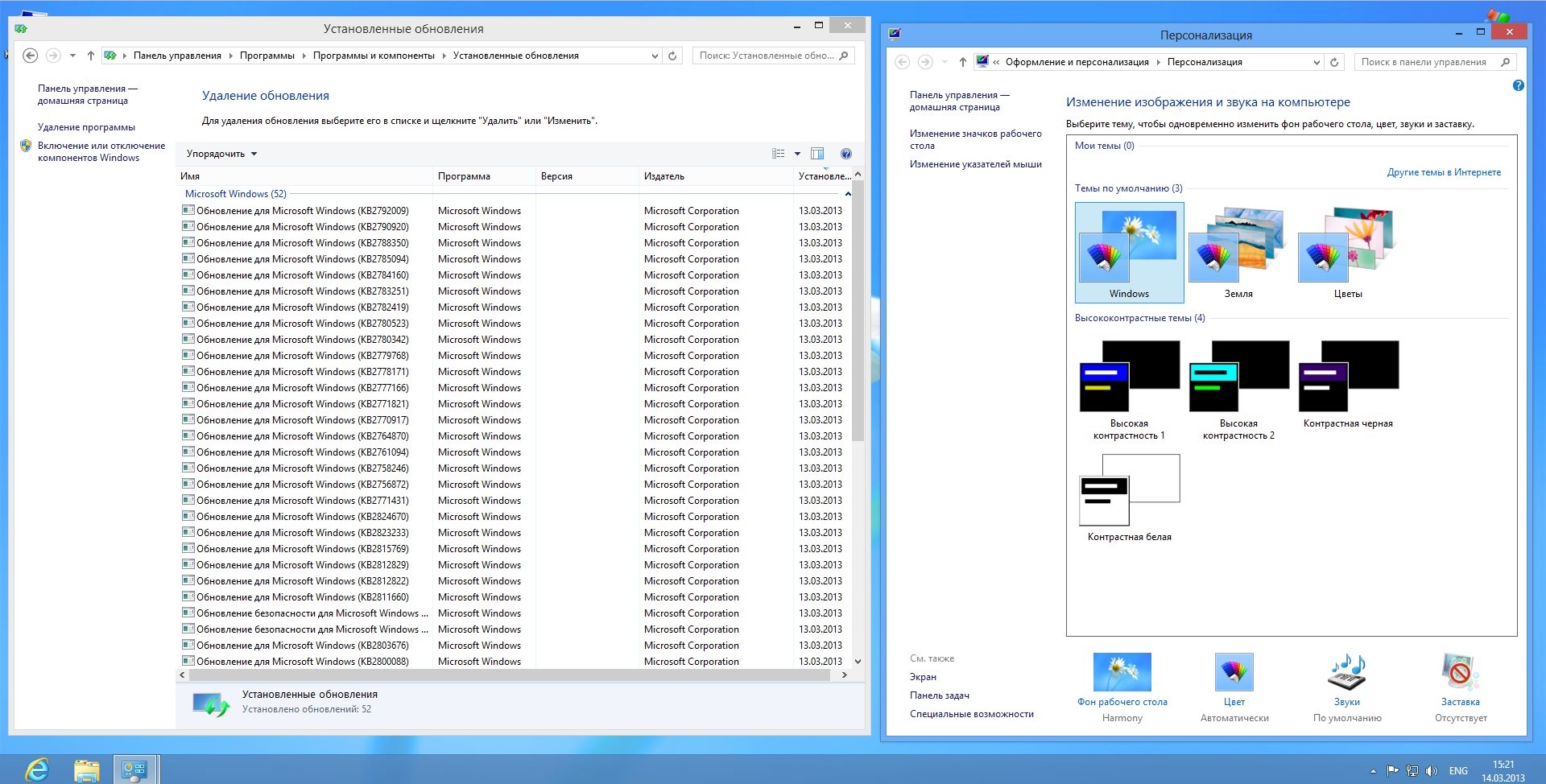Select the Цветы theme

[x=1348, y=253]
